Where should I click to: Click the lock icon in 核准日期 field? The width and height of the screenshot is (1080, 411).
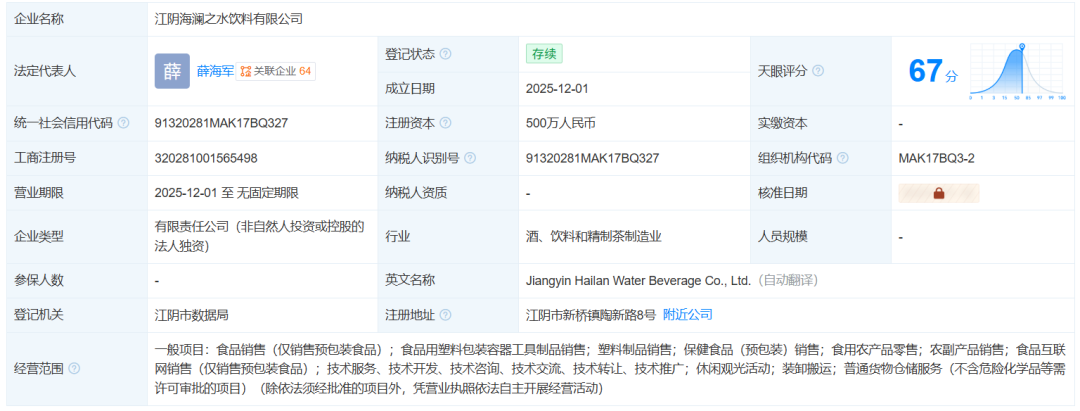coord(938,194)
